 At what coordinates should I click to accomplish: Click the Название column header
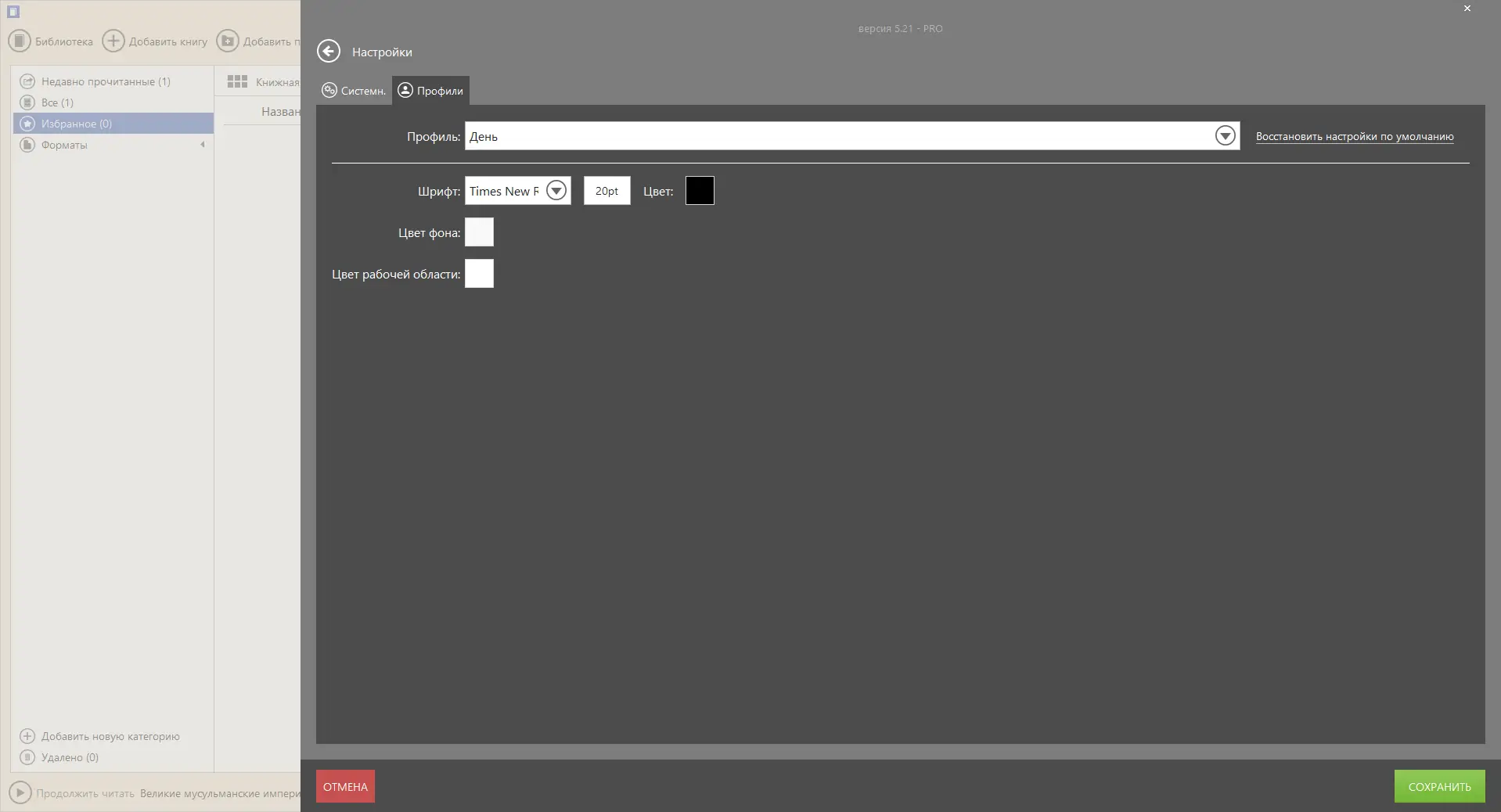pyautogui.click(x=280, y=112)
